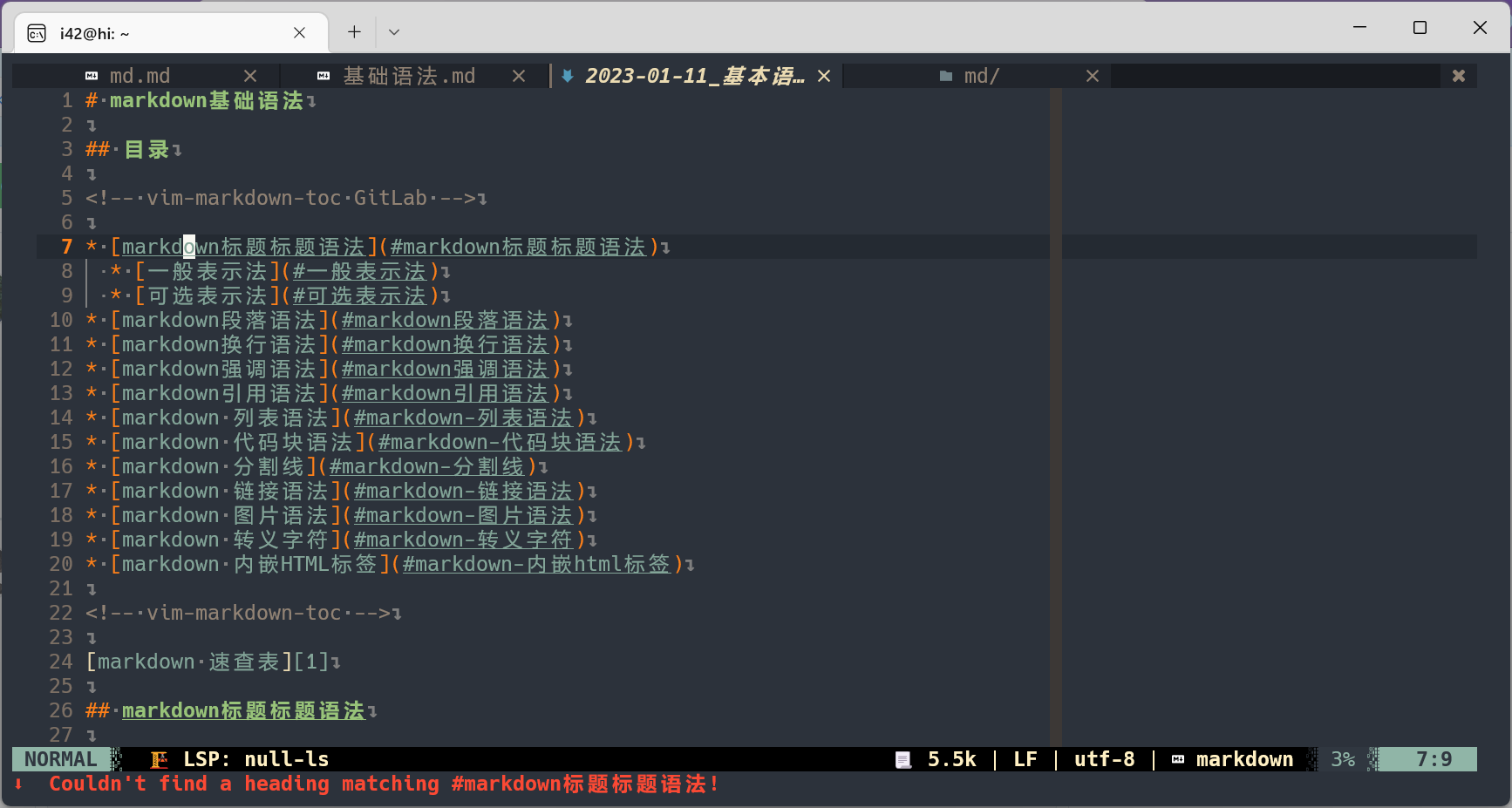Screen dimensions: 1512x808
Task: Click the NORMAL mode indicator
Action: pos(59,758)
